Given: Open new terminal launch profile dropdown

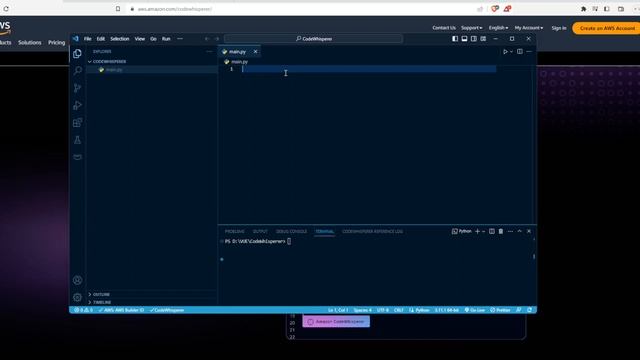Looking at the screenshot, I should point(484,231).
